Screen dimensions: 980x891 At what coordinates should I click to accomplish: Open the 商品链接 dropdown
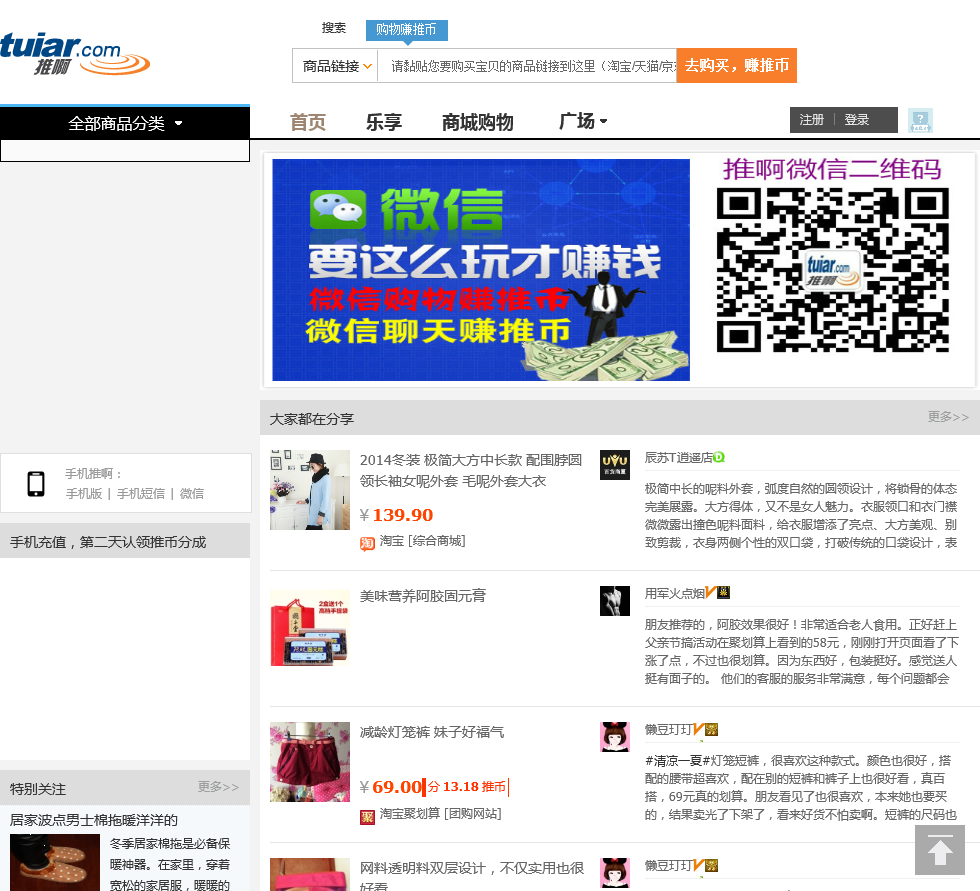pyautogui.click(x=336, y=66)
